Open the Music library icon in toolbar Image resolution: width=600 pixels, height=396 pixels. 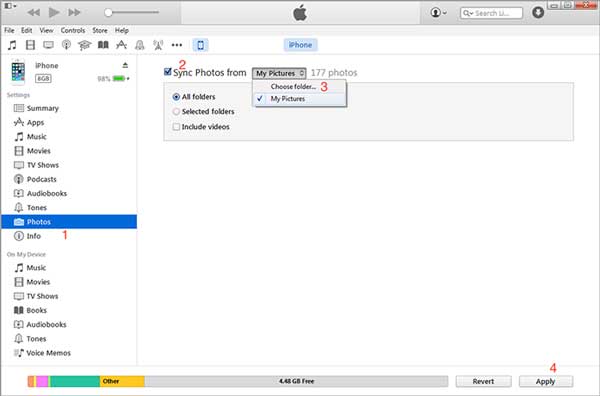coord(12,45)
